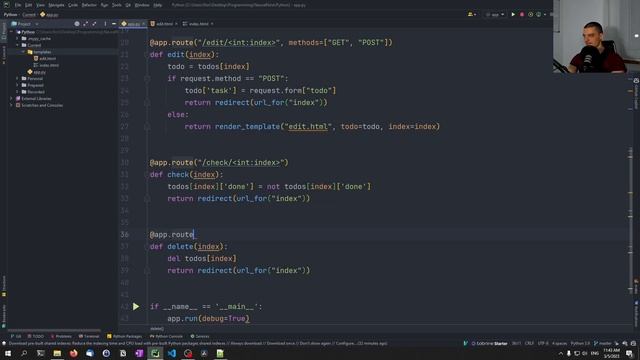Open the Problems tool window

coord(61,336)
